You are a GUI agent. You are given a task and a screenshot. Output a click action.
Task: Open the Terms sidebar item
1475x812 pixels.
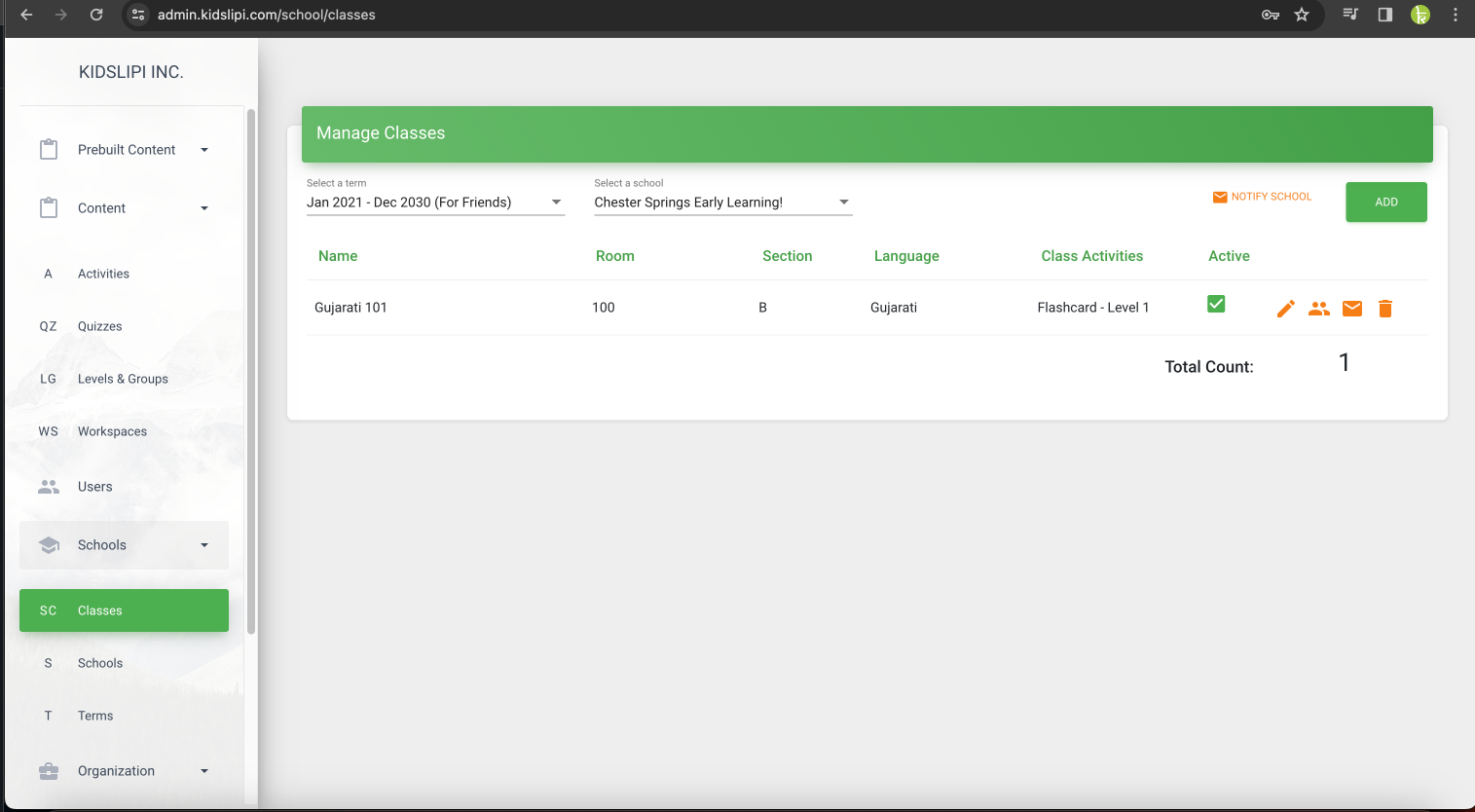(x=95, y=716)
